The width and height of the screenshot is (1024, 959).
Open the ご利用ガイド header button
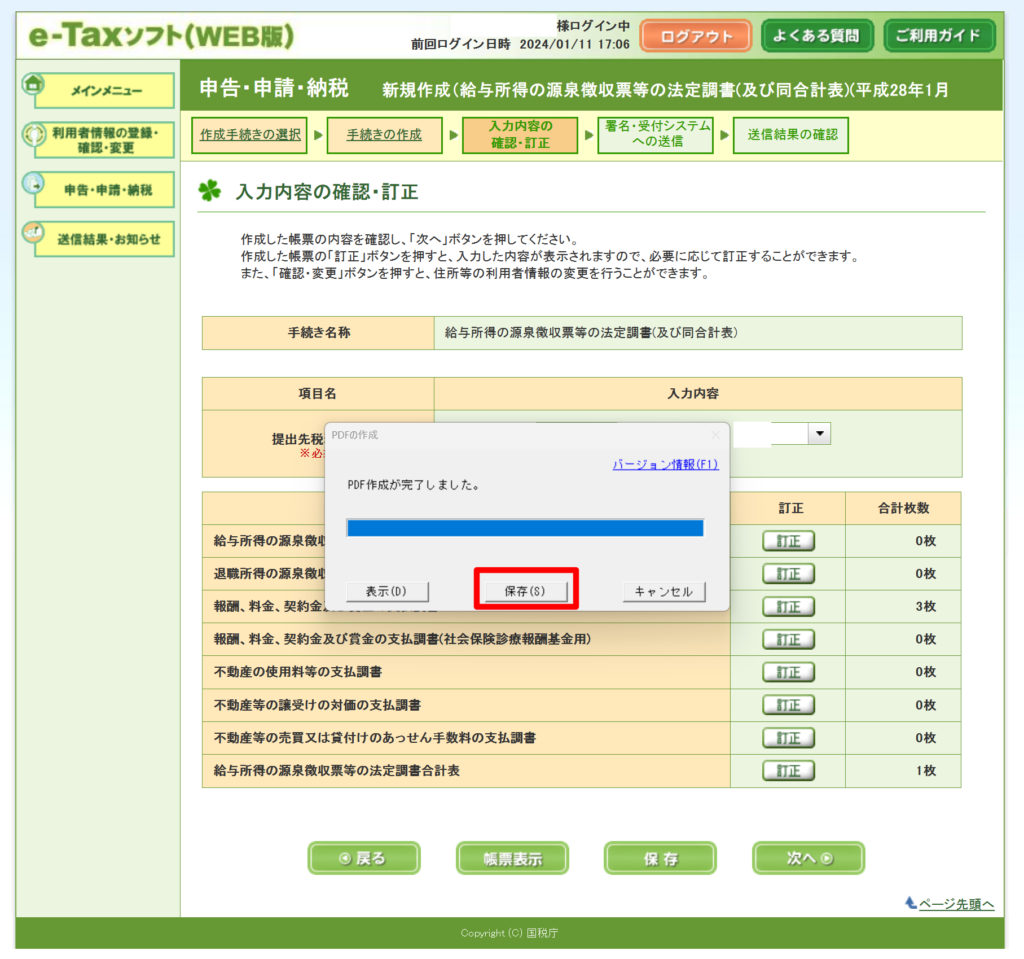(x=938, y=36)
